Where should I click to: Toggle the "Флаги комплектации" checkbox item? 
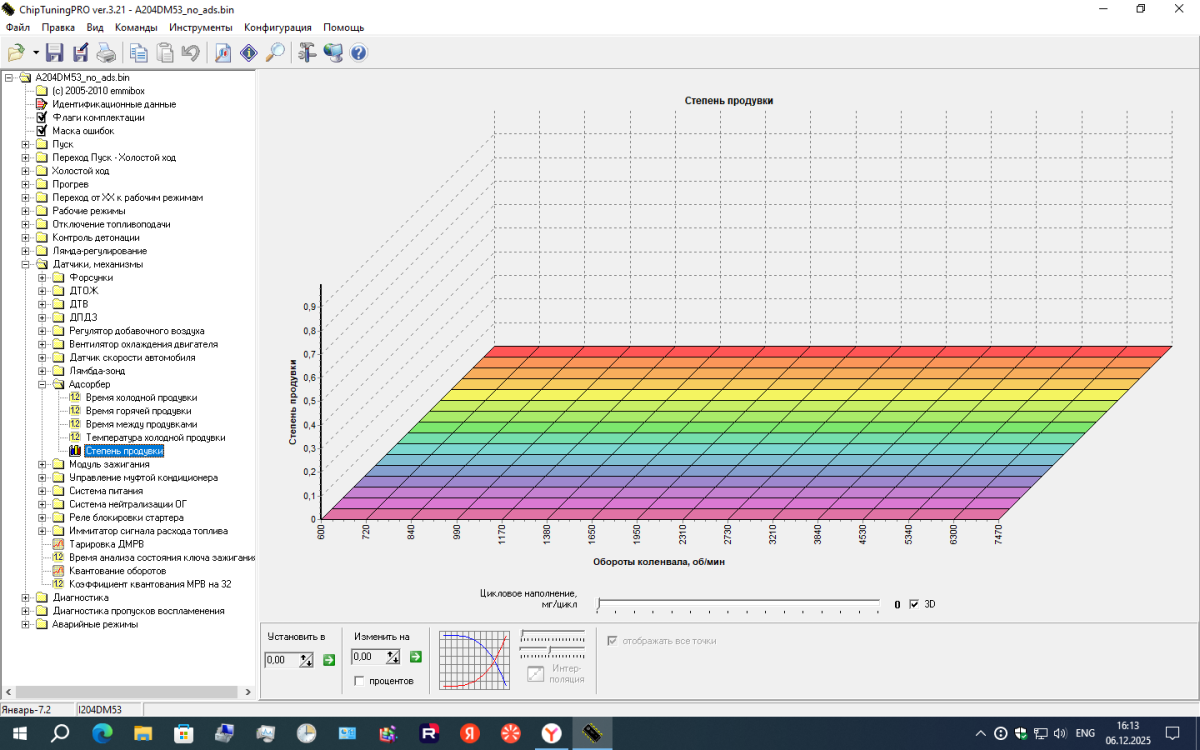pos(42,117)
